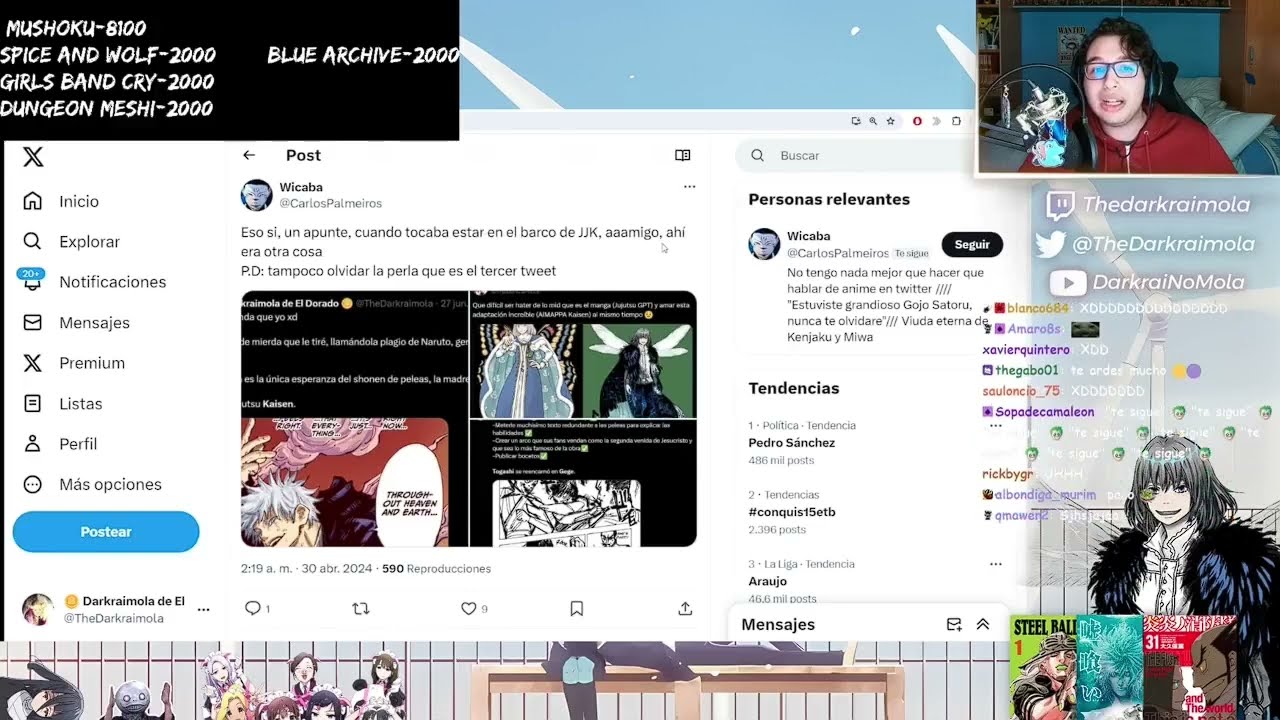Click the browser extensions puzzle icon
Image resolution: width=1280 pixels, height=720 pixels.
pos(956,121)
